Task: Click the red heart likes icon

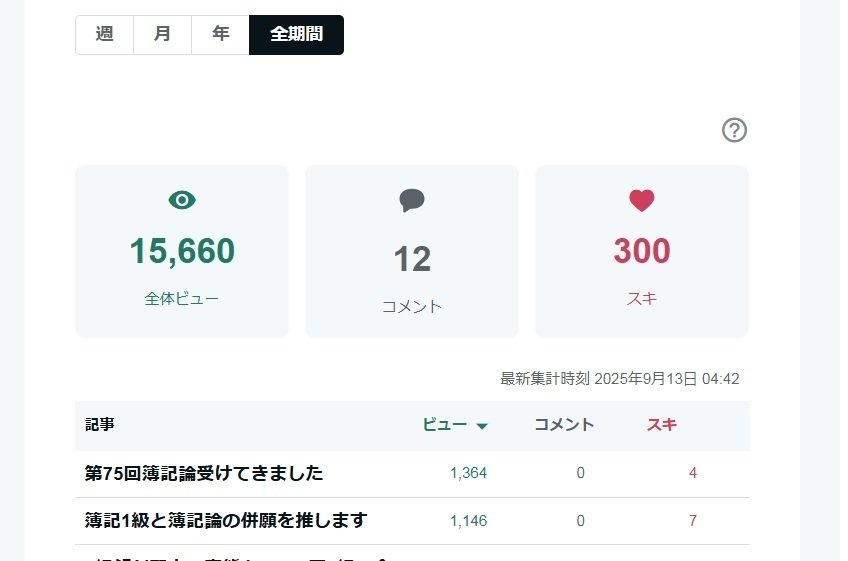Action: 641,201
